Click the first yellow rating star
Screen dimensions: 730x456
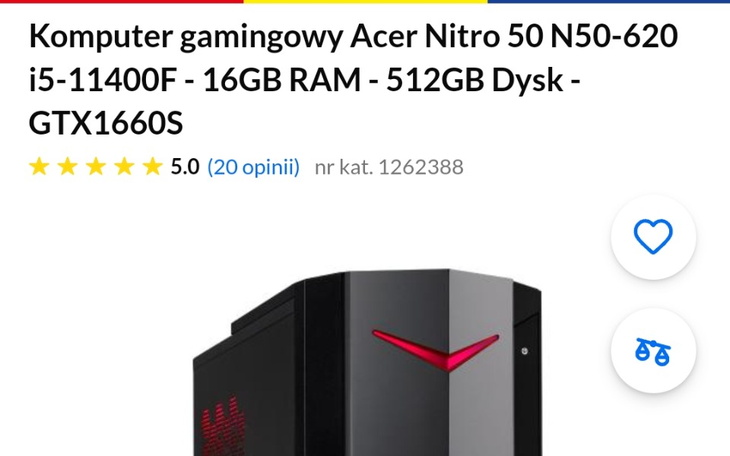click(x=39, y=167)
